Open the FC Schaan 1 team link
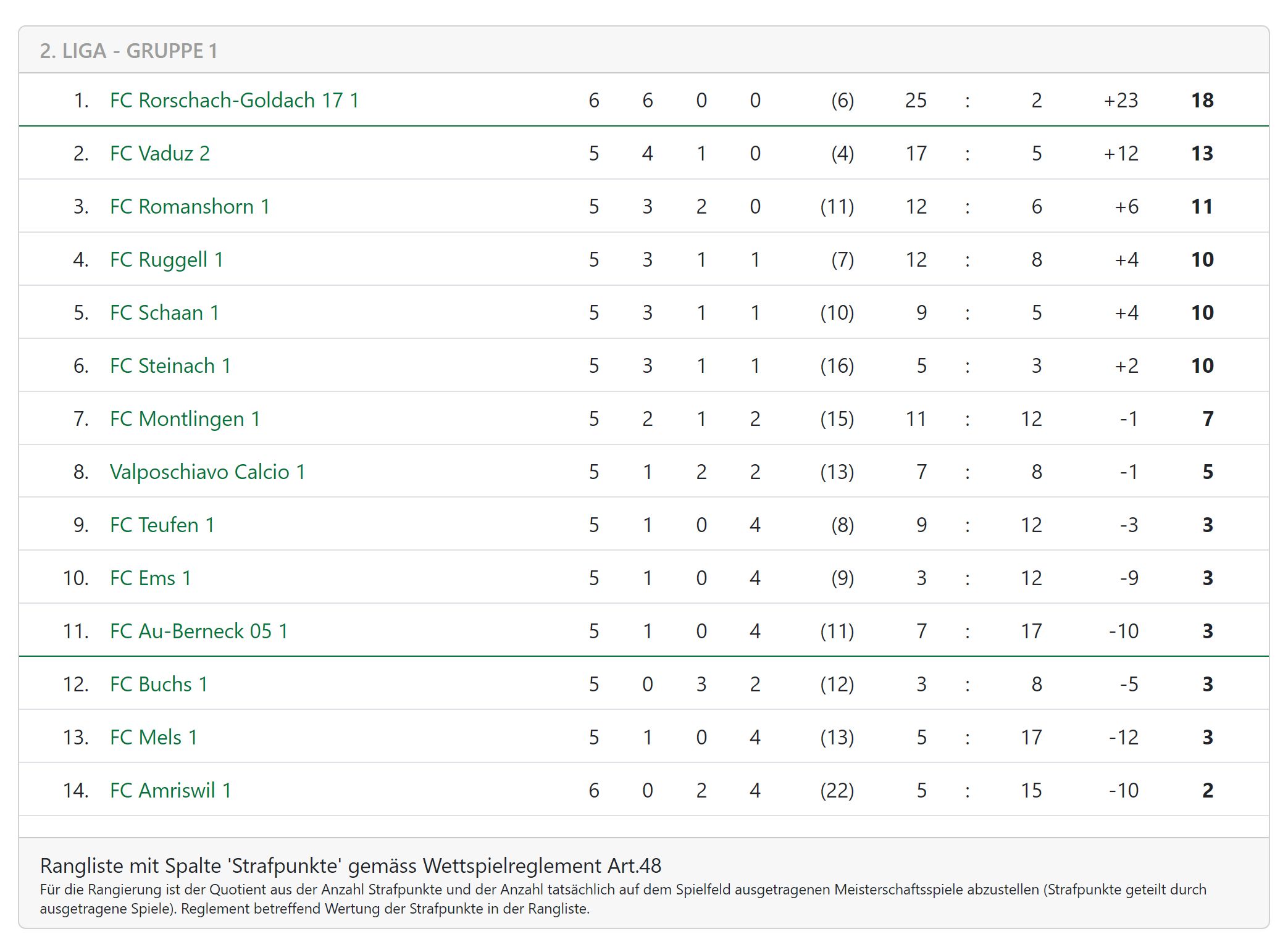The height and width of the screenshot is (950, 1288). [x=164, y=312]
